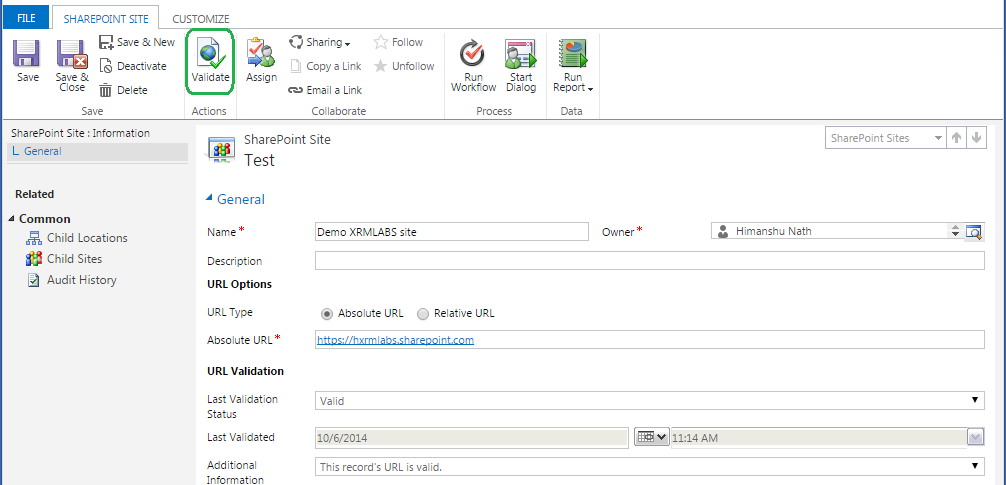Click the Start Dialog icon

click(521, 53)
